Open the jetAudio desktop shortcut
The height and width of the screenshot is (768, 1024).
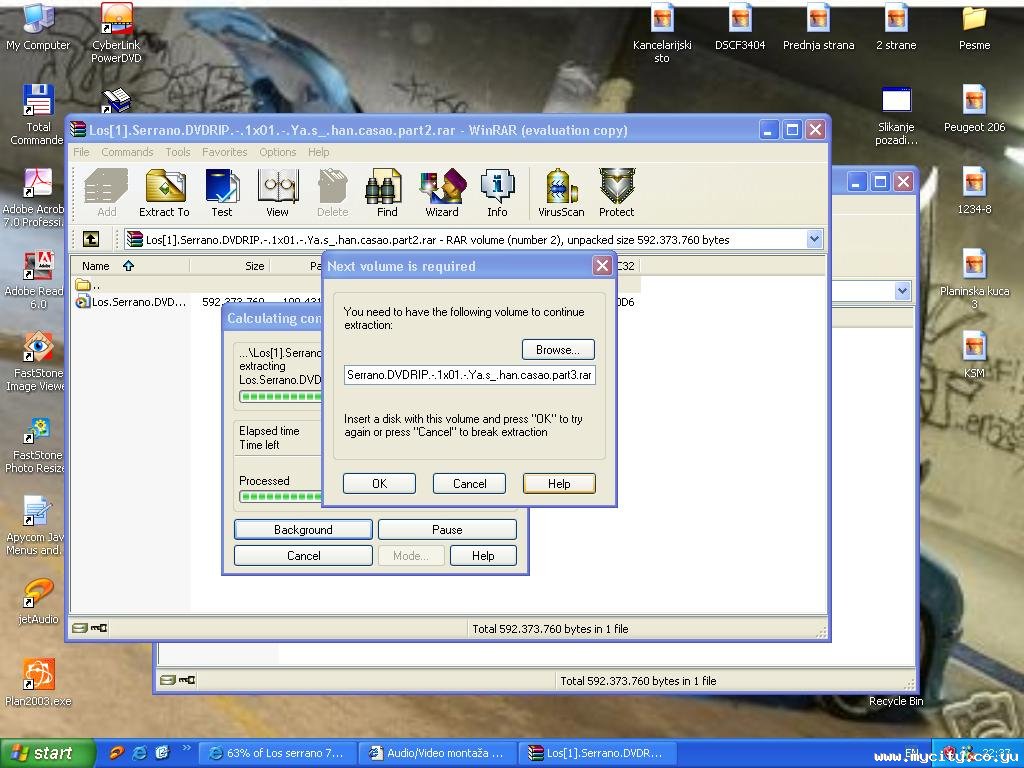point(38,602)
